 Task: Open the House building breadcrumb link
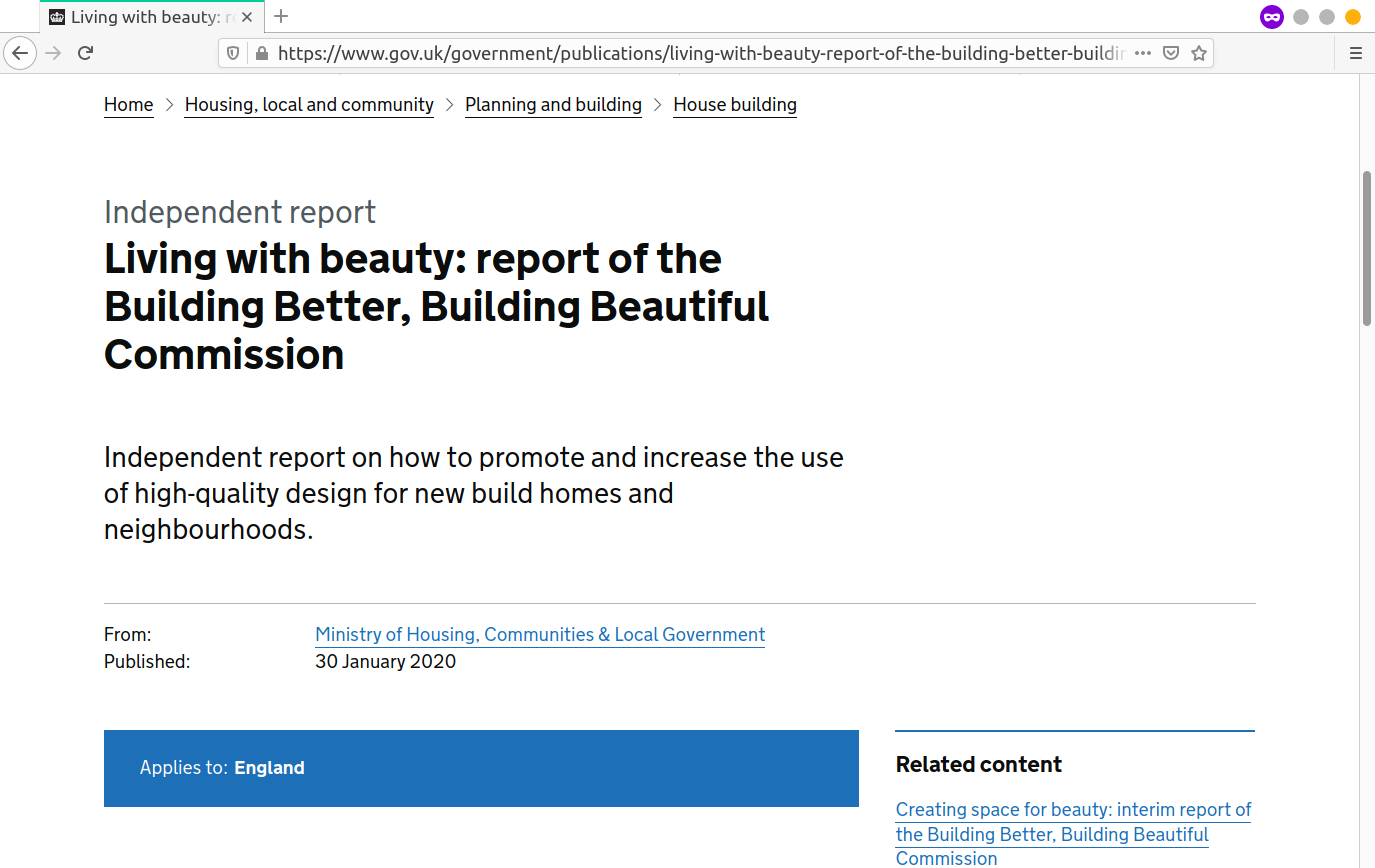[x=735, y=105]
